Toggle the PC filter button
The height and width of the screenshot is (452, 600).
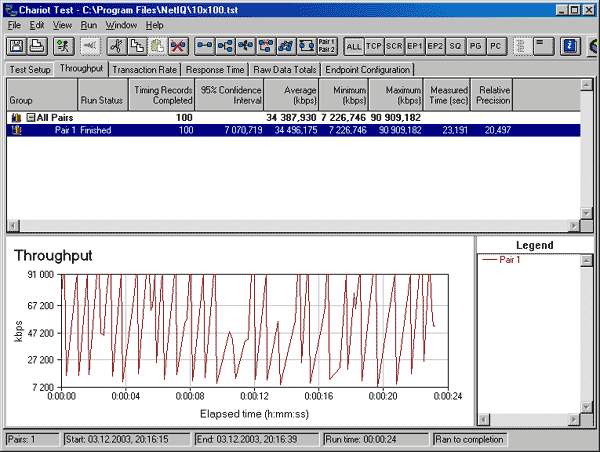tap(496, 46)
